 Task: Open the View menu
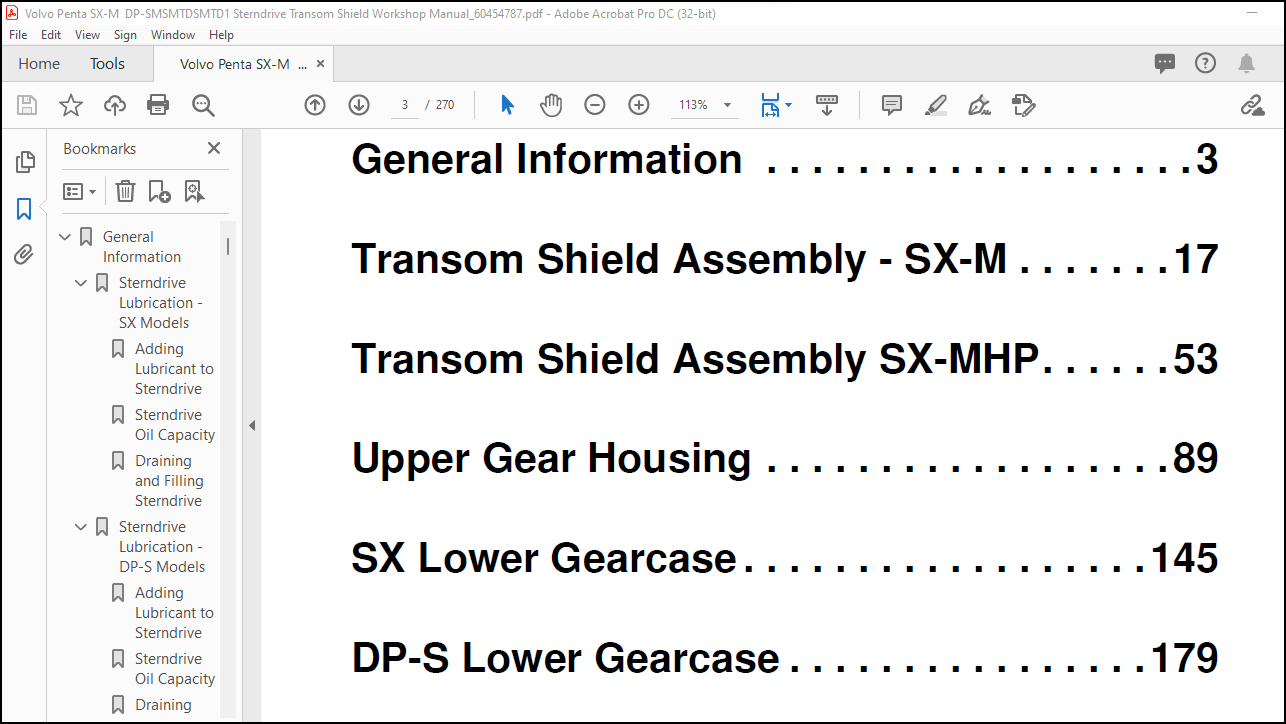pyautogui.click(x=88, y=34)
